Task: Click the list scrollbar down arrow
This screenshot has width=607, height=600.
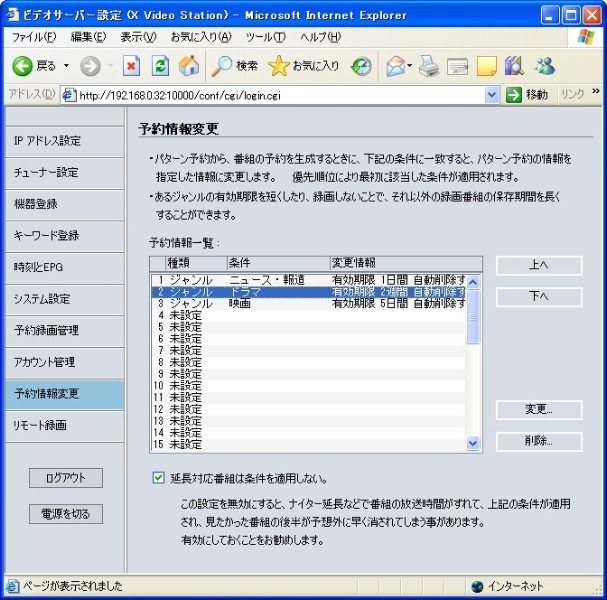Action: point(473,443)
